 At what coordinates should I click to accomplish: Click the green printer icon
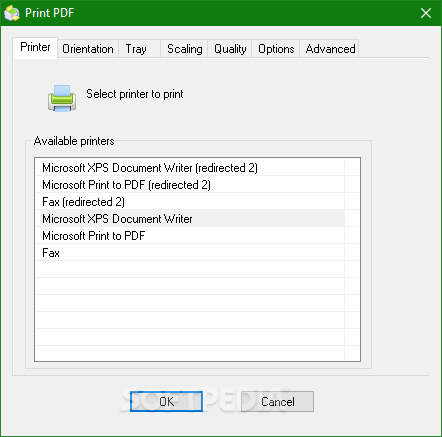click(x=62, y=99)
